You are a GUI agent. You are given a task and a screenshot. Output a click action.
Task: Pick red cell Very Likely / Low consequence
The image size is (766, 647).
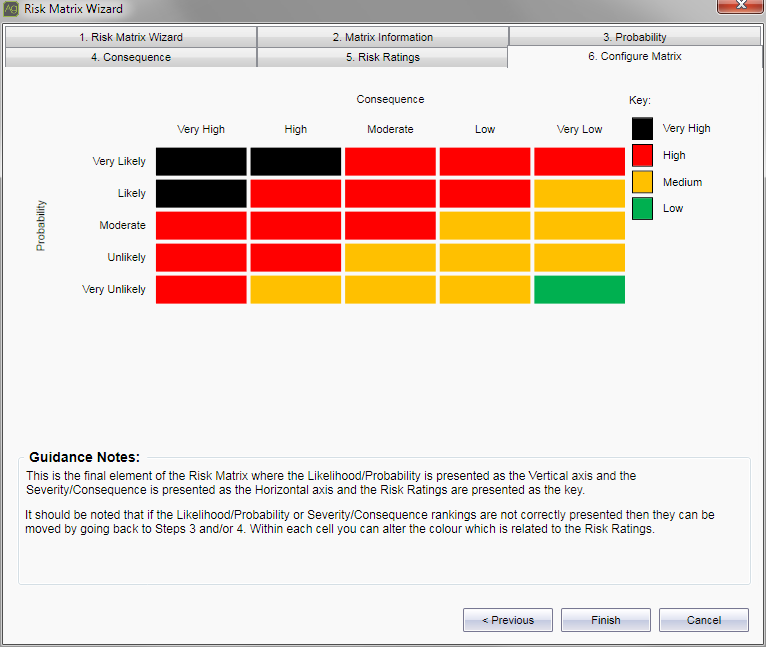tap(485, 161)
